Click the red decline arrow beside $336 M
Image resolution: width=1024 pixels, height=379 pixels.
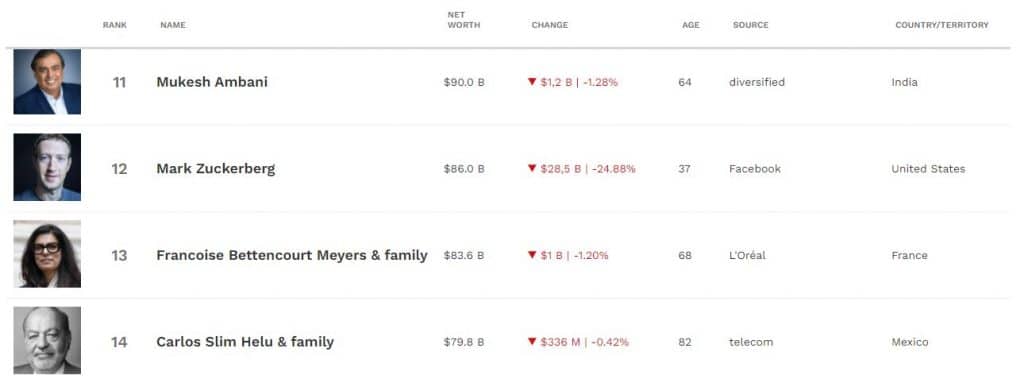tap(532, 342)
